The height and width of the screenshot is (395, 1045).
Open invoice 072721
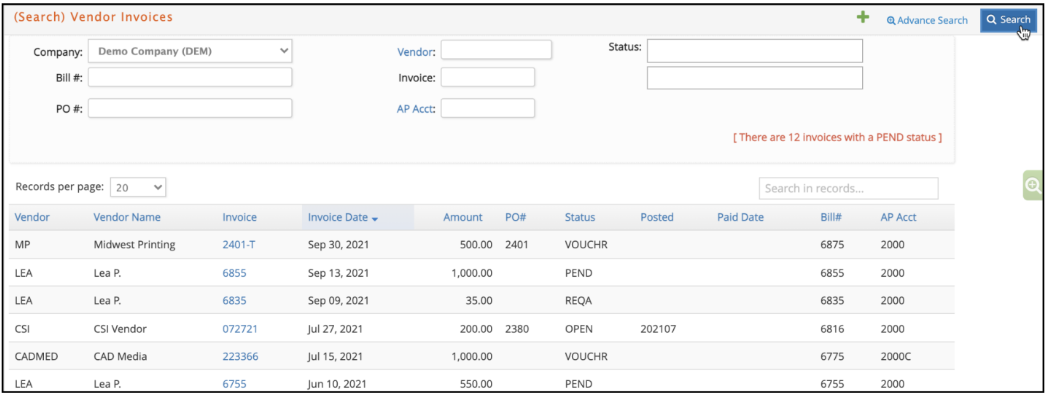[240, 329]
